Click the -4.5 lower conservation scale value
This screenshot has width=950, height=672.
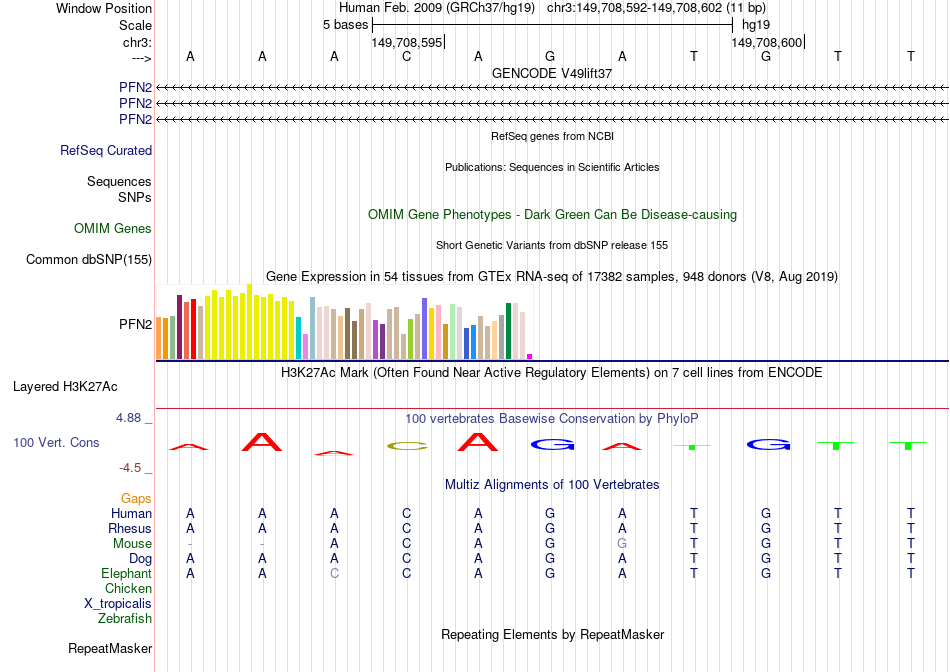pos(130,468)
